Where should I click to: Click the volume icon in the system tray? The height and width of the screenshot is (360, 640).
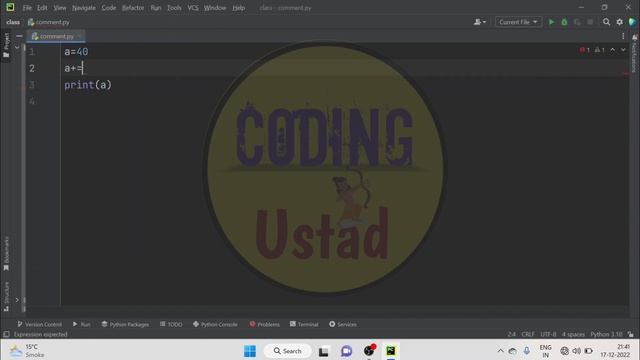tap(576, 351)
